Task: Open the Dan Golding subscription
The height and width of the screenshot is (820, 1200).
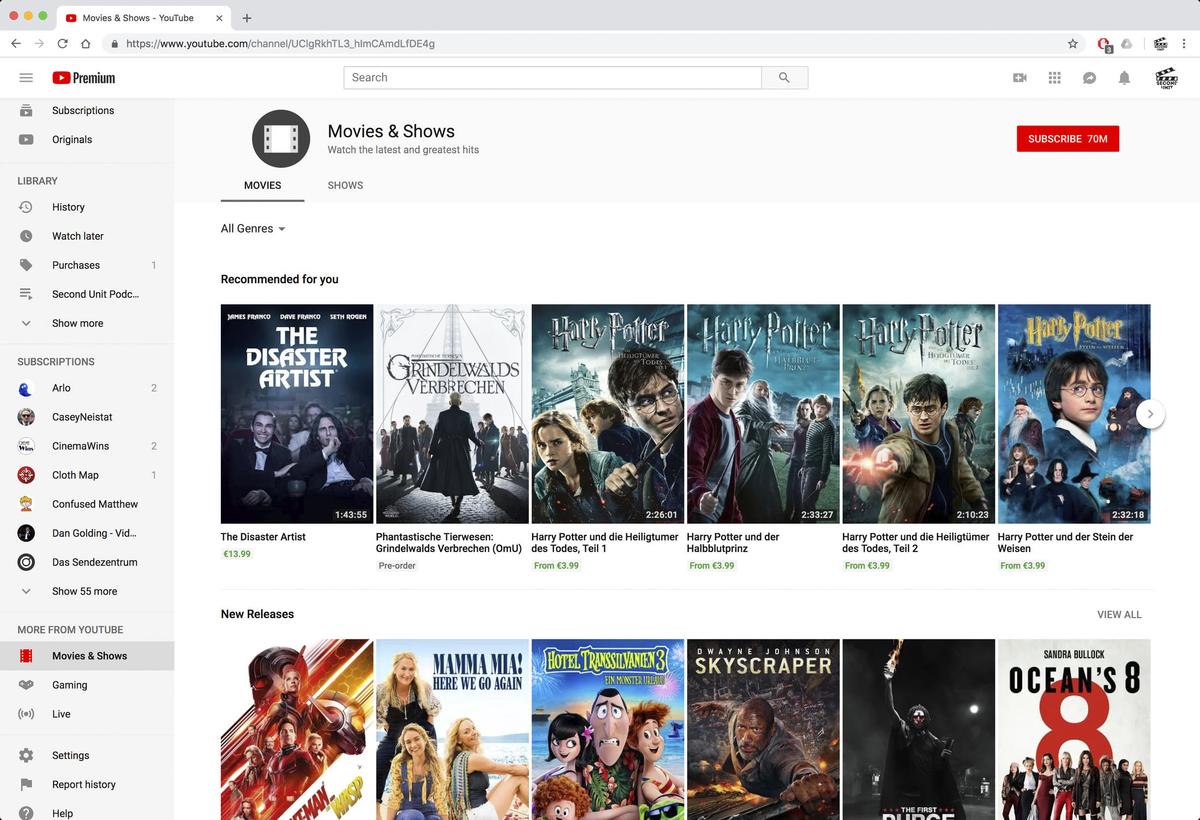Action: click(87, 533)
